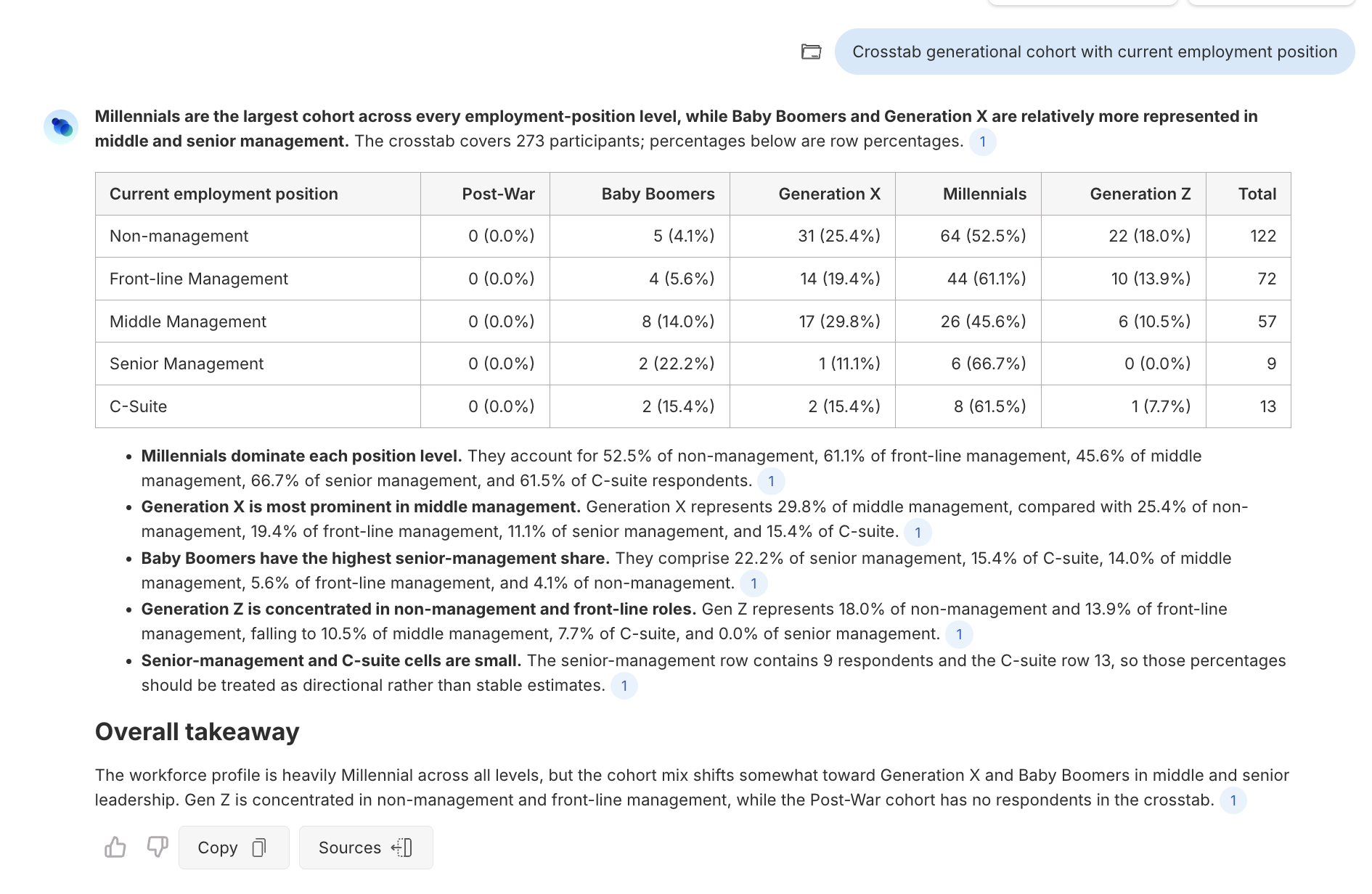Image resolution: width=1372 pixels, height=894 pixels.
Task: Click the Millennials column header
Action: click(984, 194)
